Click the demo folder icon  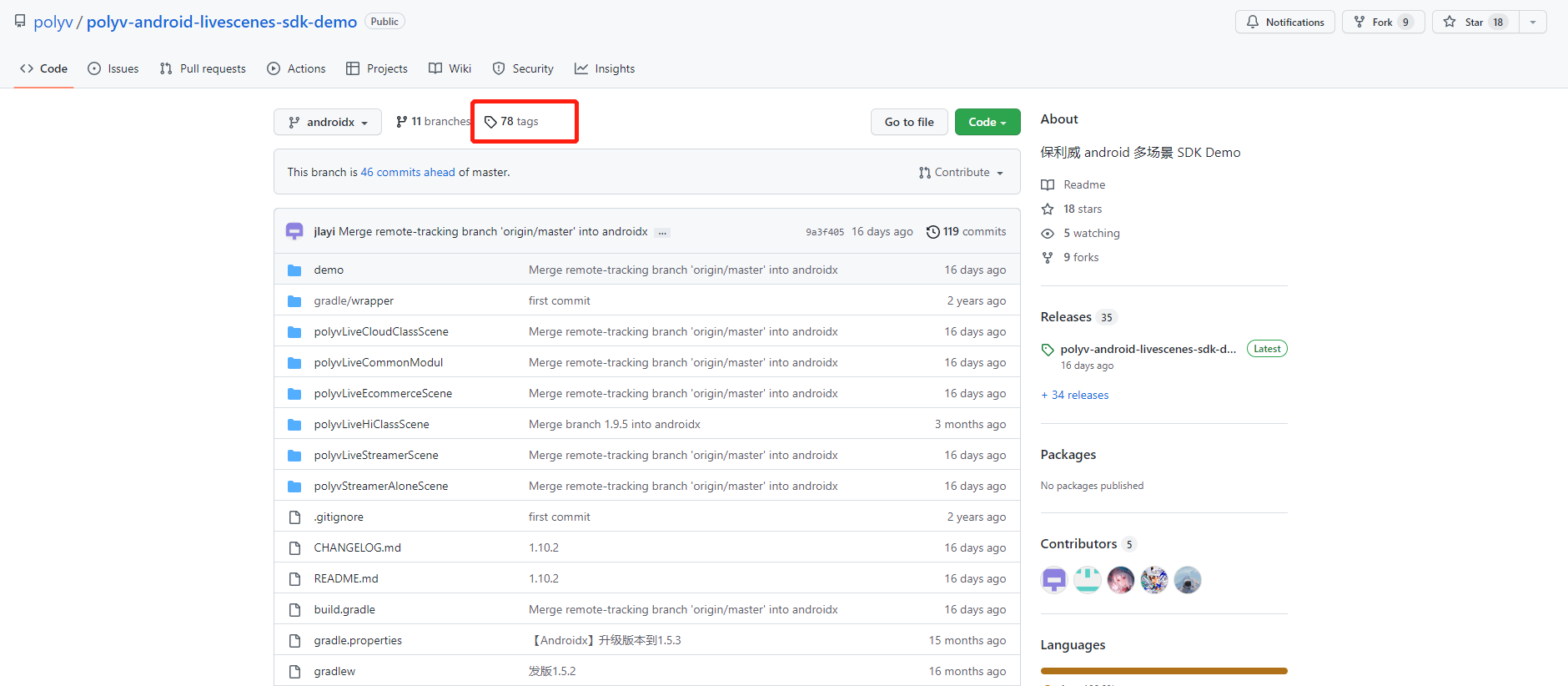294,270
